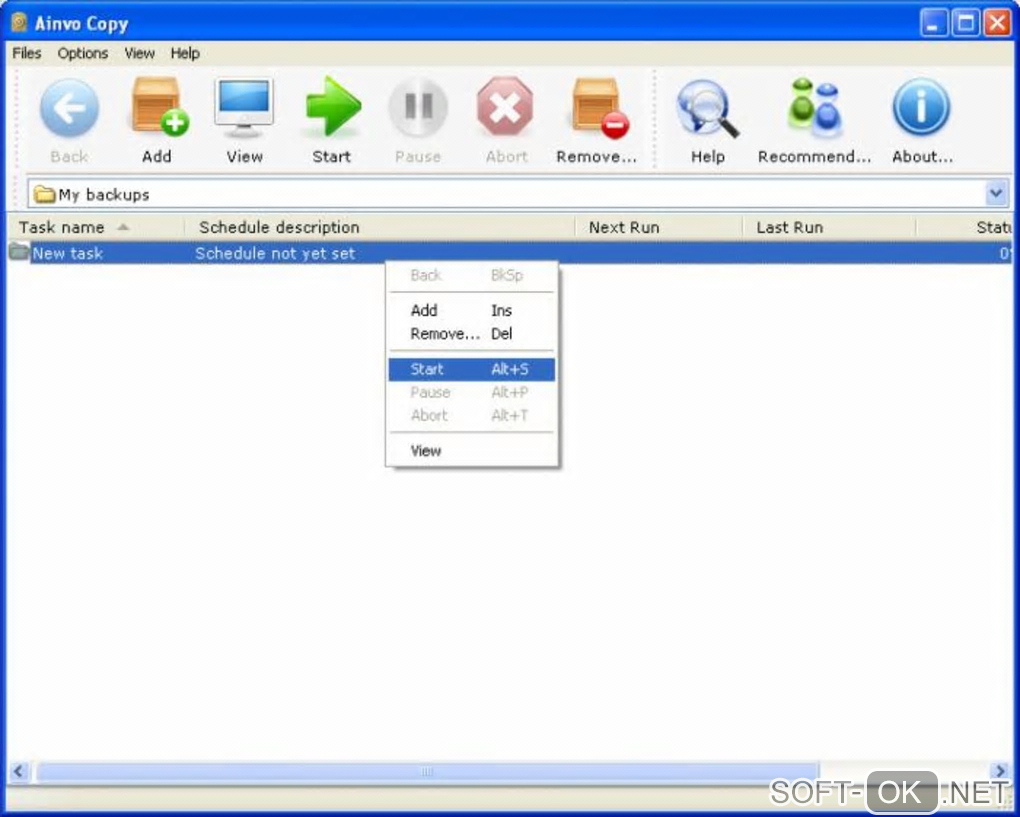Image resolution: width=1020 pixels, height=817 pixels.
Task: Click the Status column header
Action: coord(964,227)
